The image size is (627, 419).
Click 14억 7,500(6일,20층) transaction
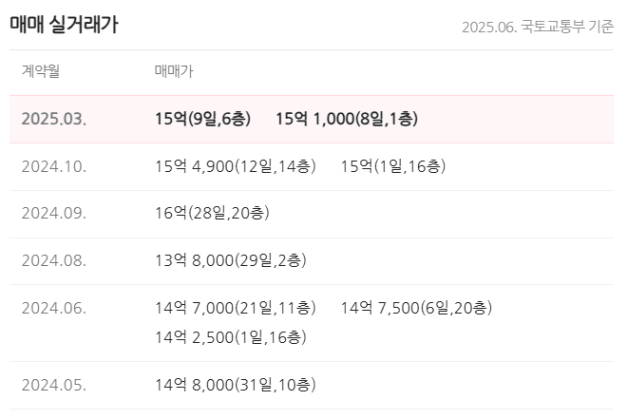(416, 309)
